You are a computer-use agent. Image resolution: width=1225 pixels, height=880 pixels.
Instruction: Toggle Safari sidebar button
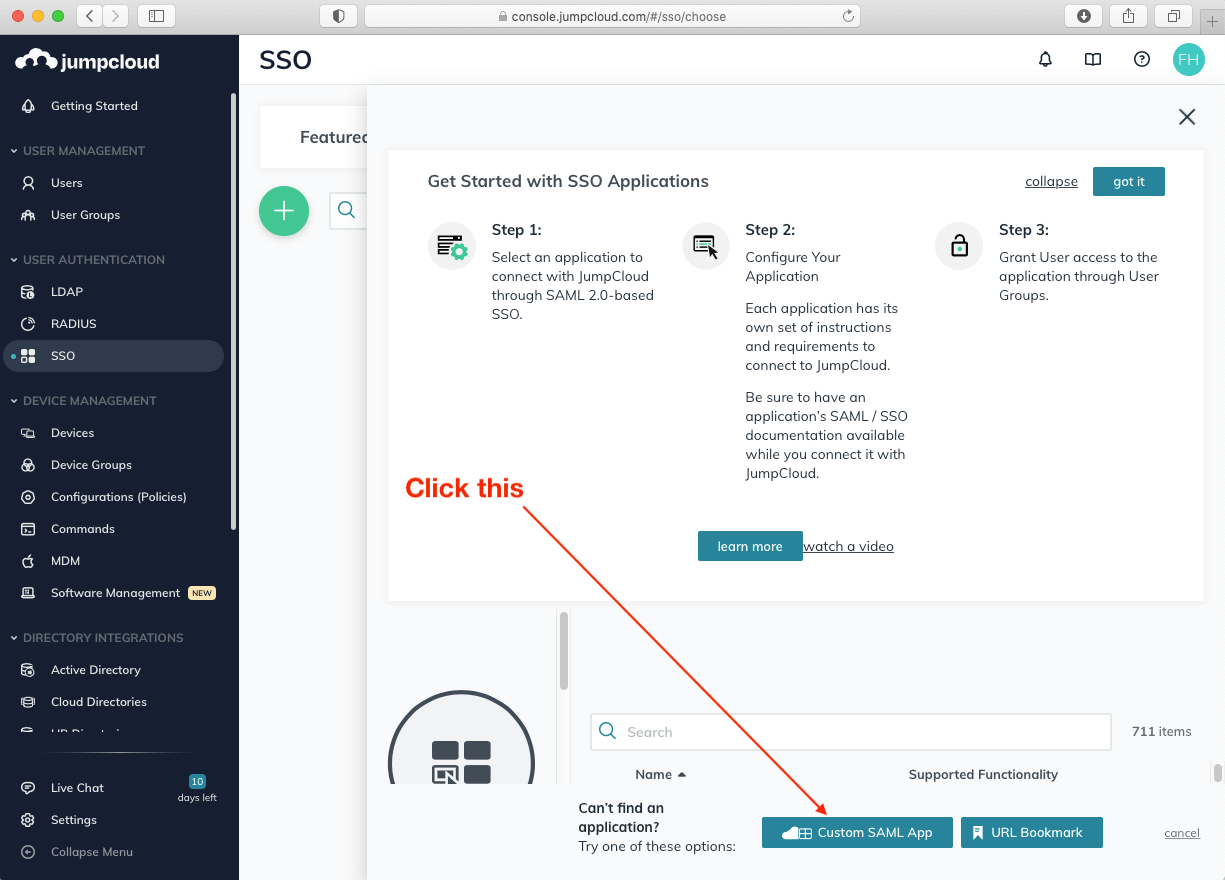tap(156, 16)
